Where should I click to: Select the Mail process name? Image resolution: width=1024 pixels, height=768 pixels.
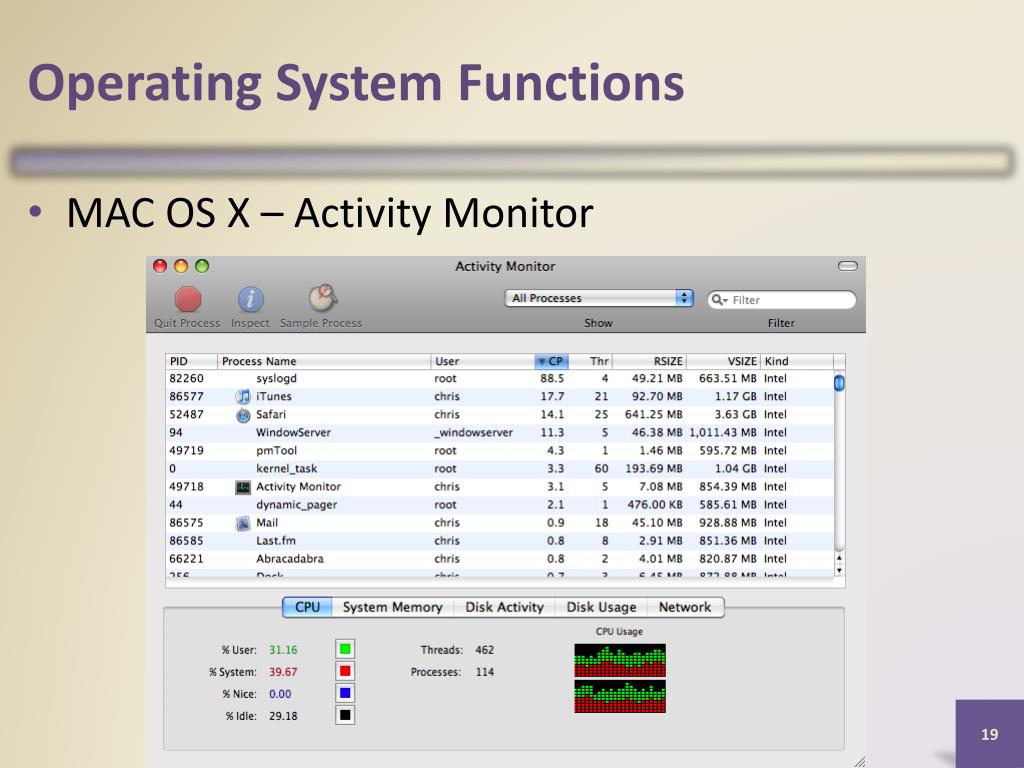267,523
